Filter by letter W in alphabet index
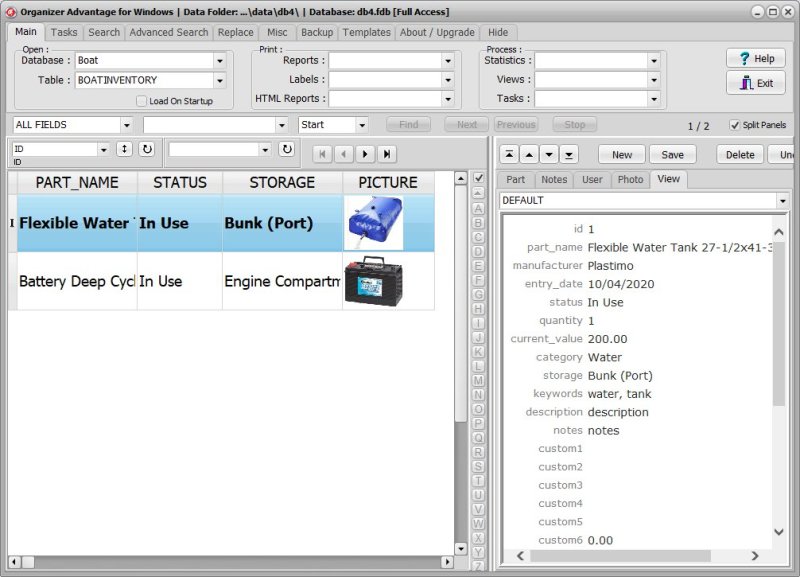 coord(478,523)
